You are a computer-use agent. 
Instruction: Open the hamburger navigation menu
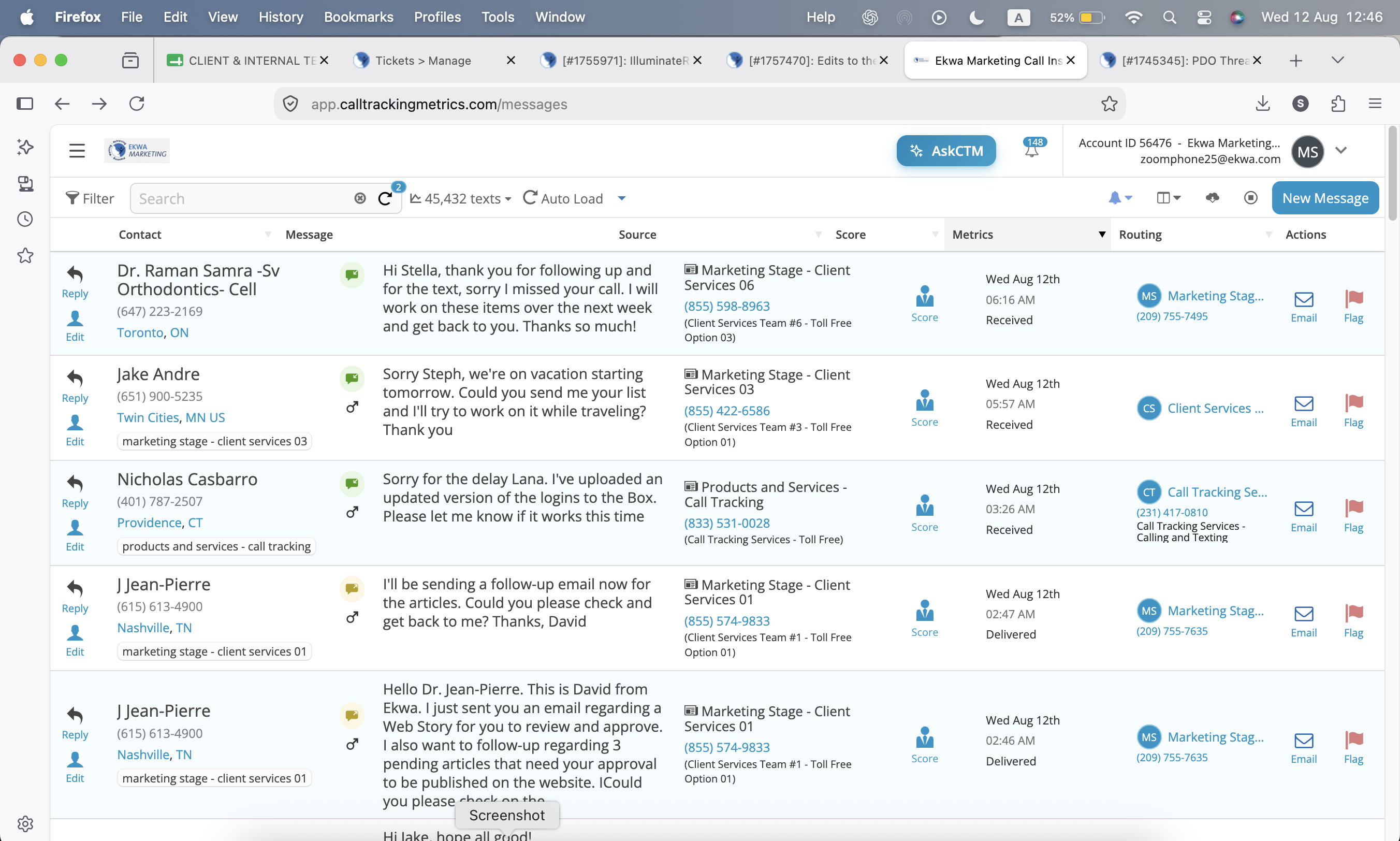point(77,151)
